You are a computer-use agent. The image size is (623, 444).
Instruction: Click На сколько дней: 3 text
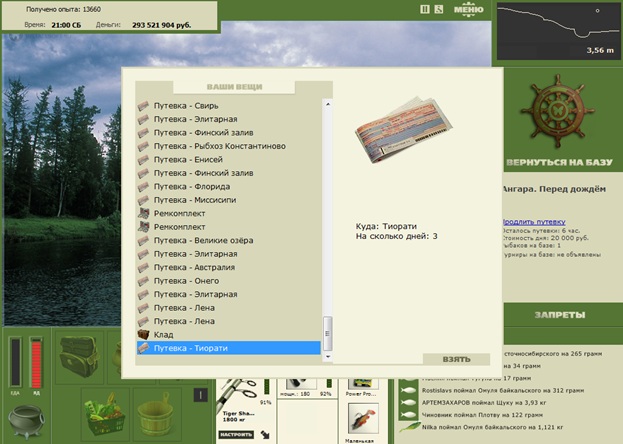397,237
